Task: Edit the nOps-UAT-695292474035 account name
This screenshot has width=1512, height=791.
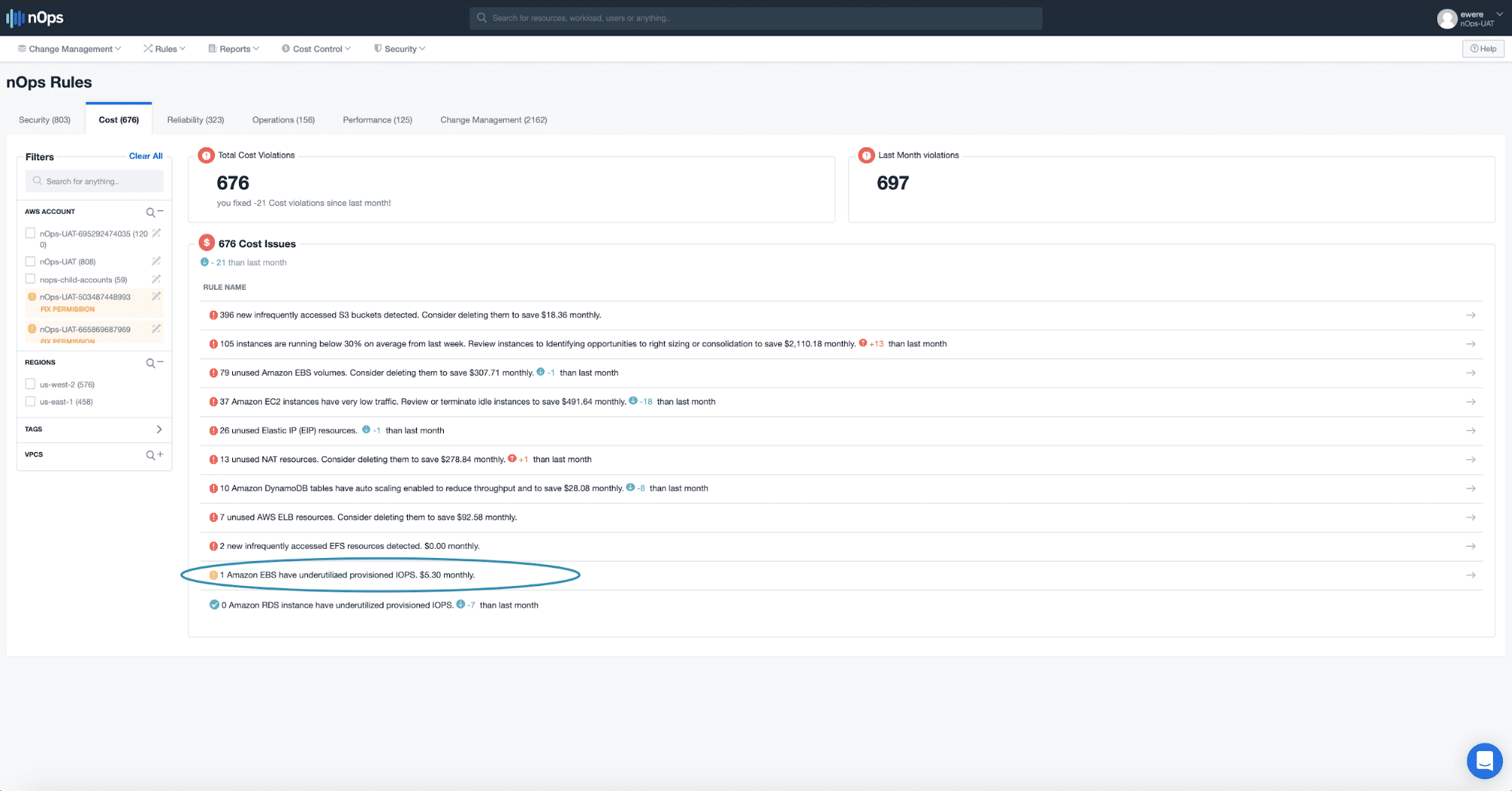Action: 156,234
